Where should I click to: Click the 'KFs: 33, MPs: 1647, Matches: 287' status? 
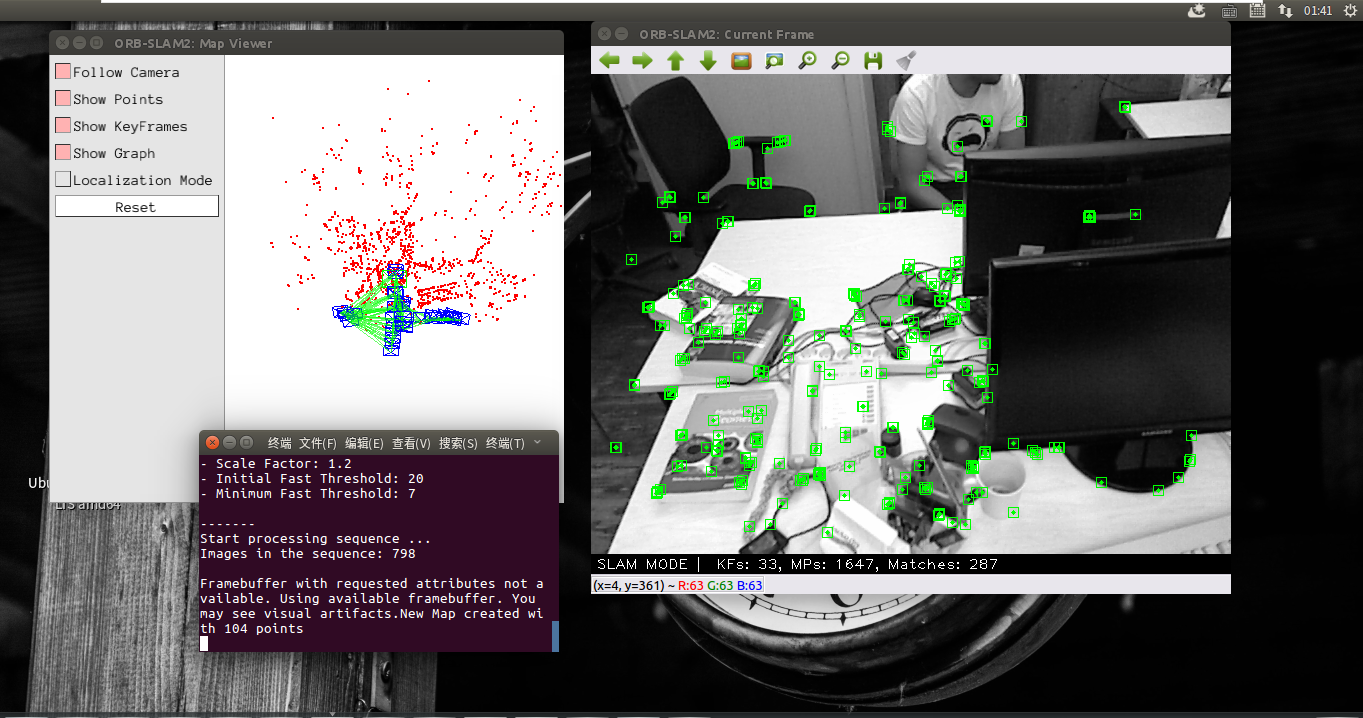tap(858, 564)
